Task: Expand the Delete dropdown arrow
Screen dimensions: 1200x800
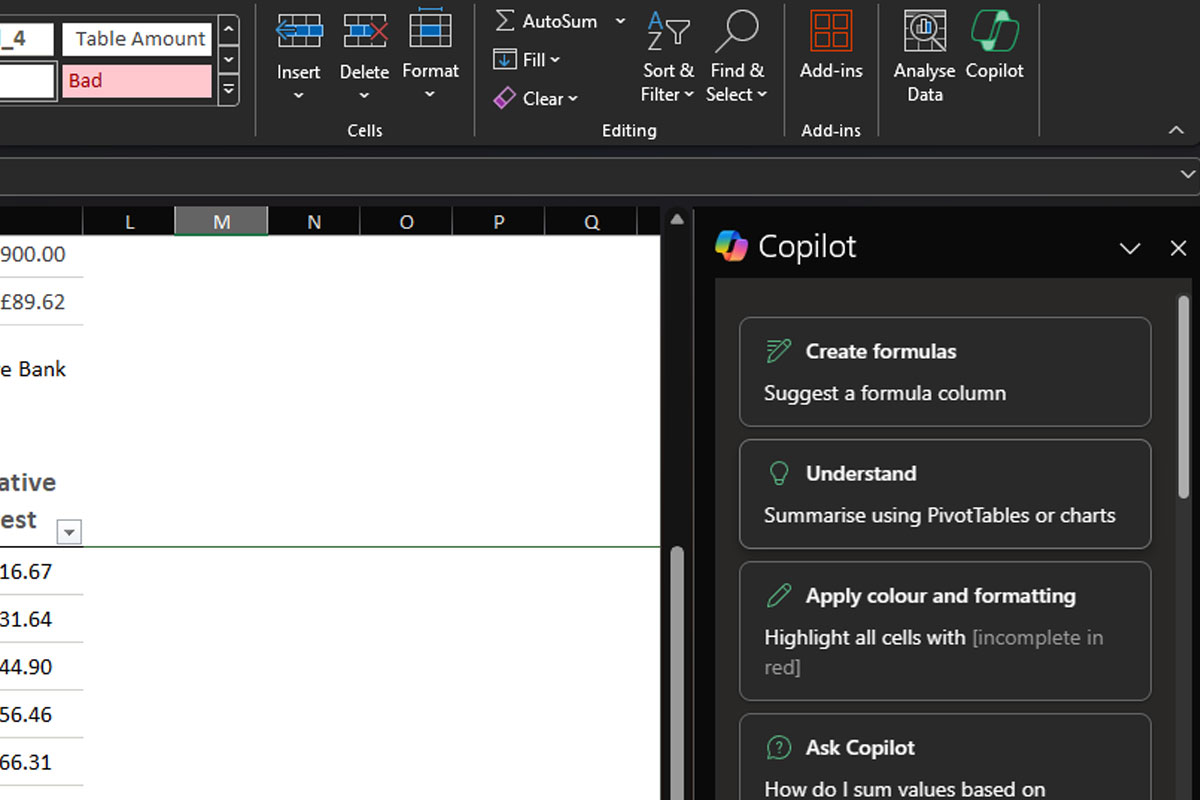Action: [x=364, y=96]
